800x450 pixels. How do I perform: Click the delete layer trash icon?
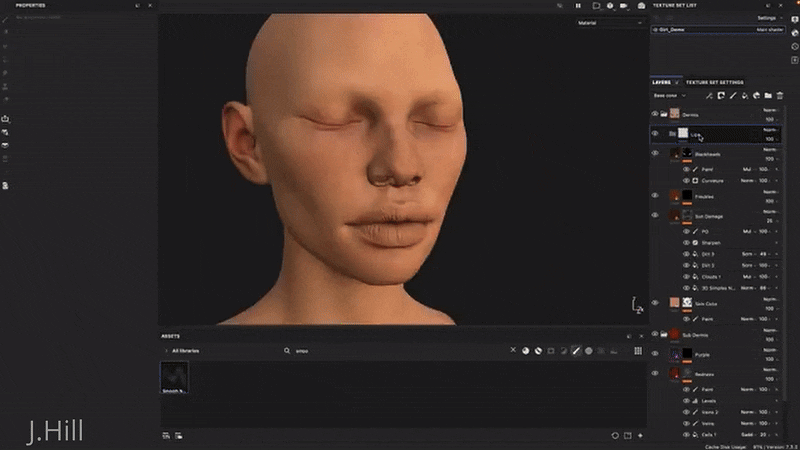click(x=780, y=96)
